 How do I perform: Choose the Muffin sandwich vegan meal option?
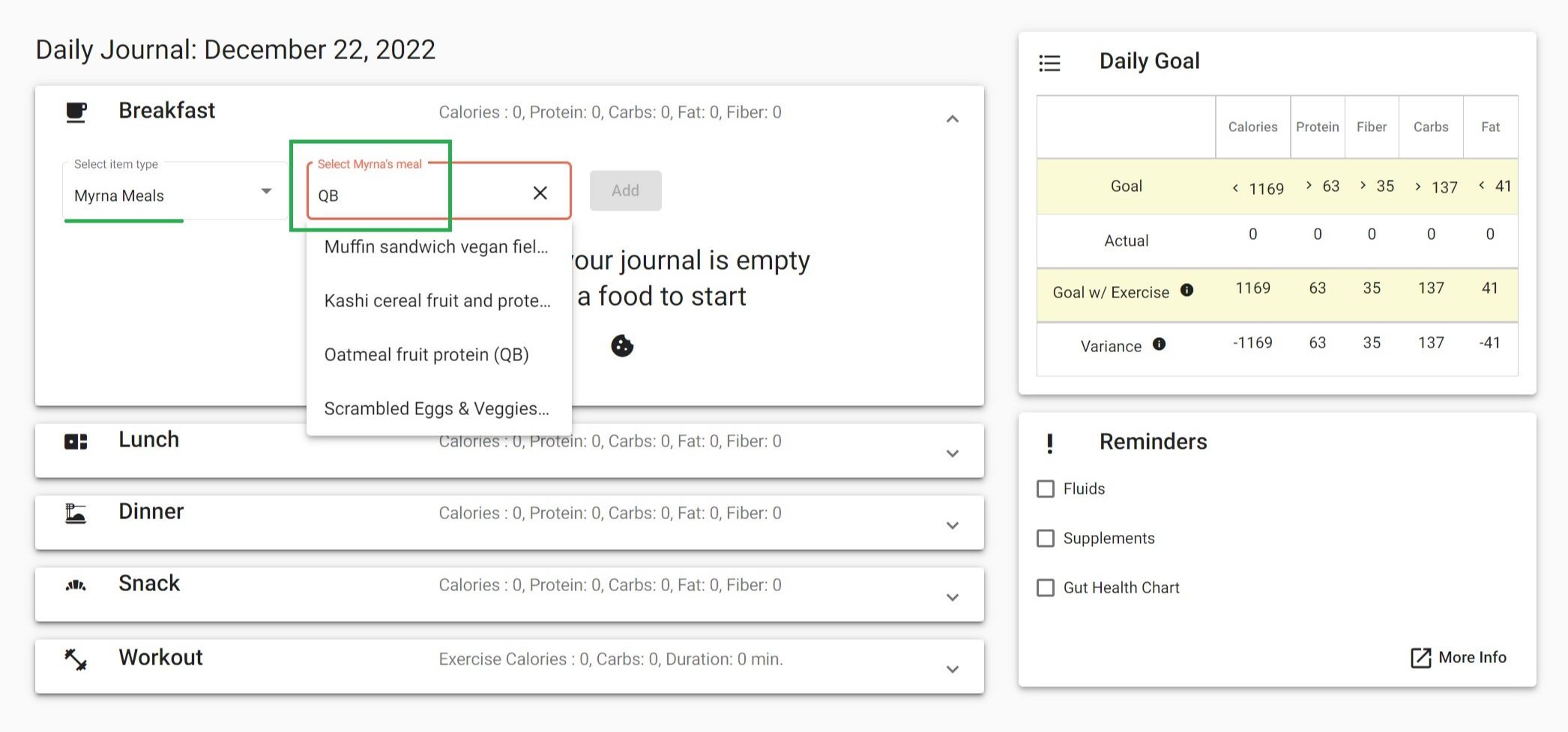click(x=435, y=246)
